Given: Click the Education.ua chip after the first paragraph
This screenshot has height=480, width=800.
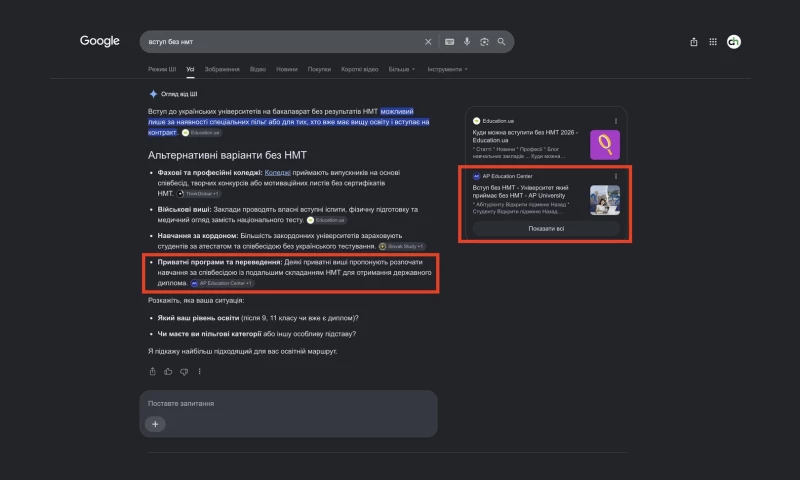Looking at the screenshot, I should 202,133.
